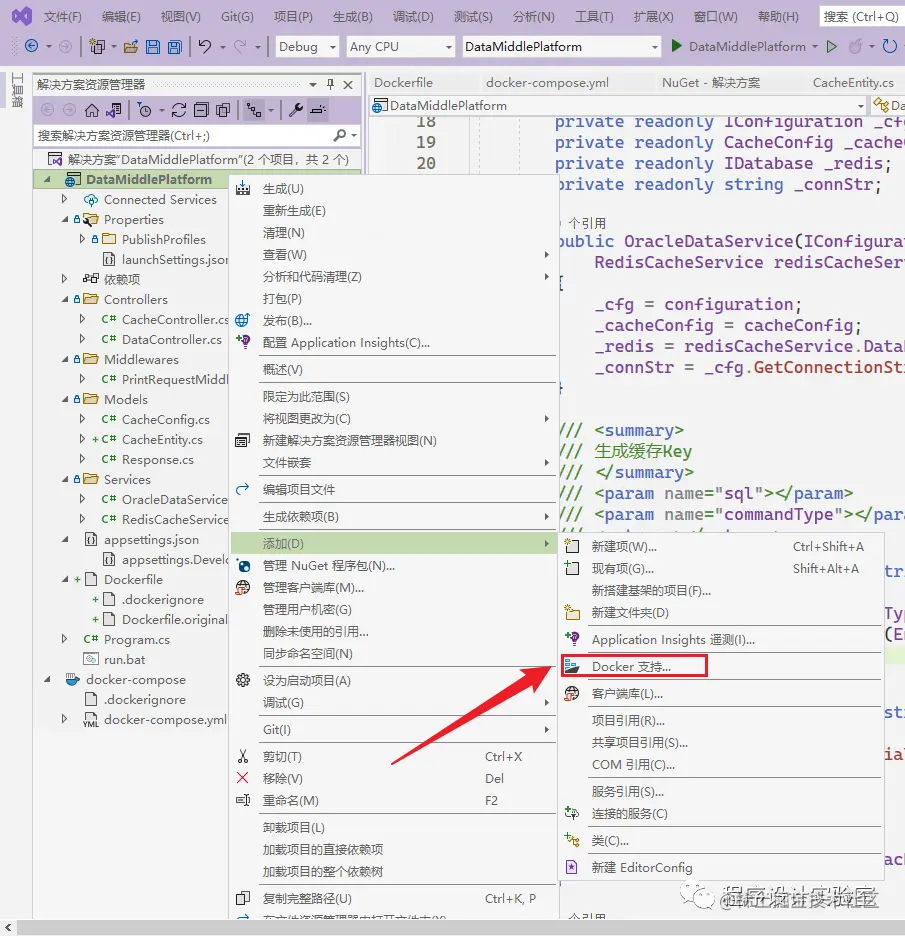Start debugging with green play DataMiddlePlatform
The height and width of the screenshot is (936, 905).
pyautogui.click(x=738, y=46)
